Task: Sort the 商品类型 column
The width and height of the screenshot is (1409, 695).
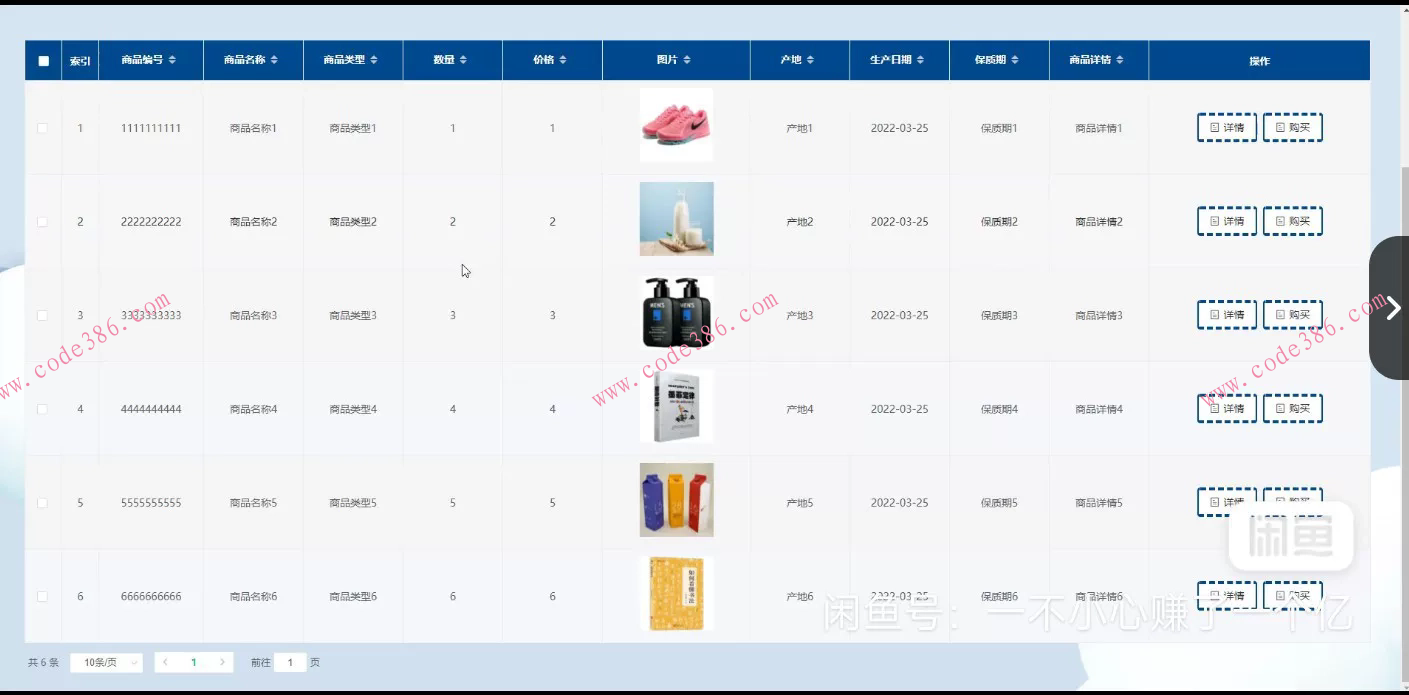Action: pos(376,59)
